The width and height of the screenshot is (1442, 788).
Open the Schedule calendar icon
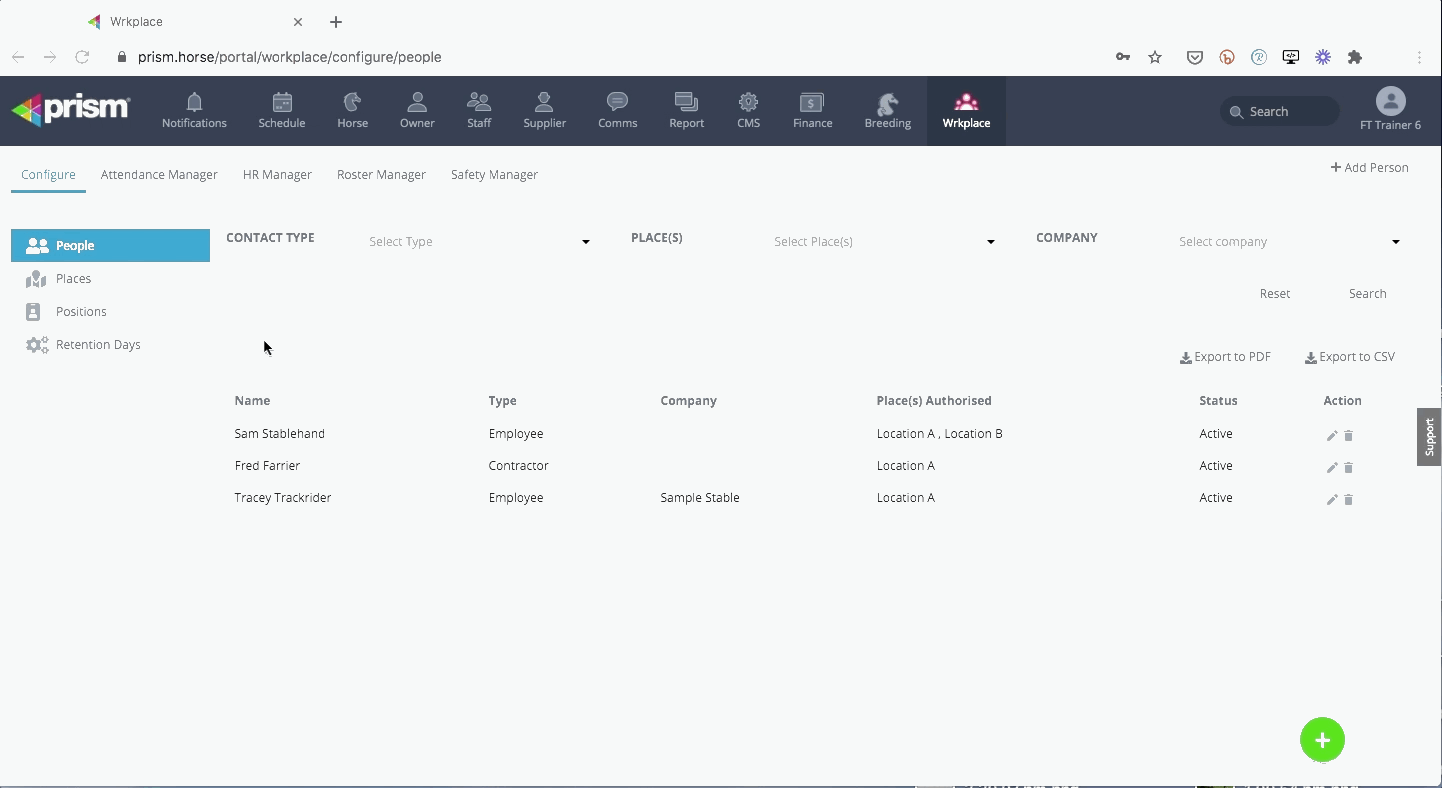tap(282, 102)
